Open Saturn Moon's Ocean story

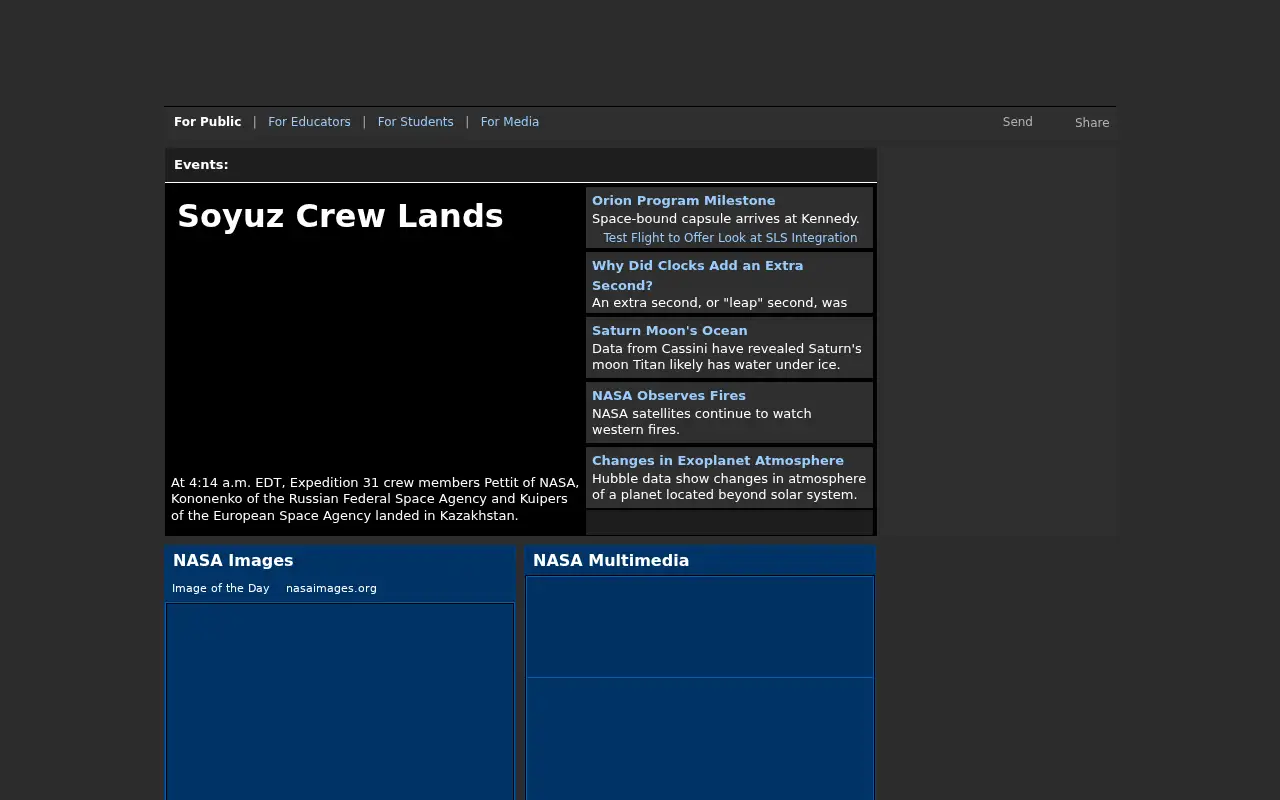[669, 330]
